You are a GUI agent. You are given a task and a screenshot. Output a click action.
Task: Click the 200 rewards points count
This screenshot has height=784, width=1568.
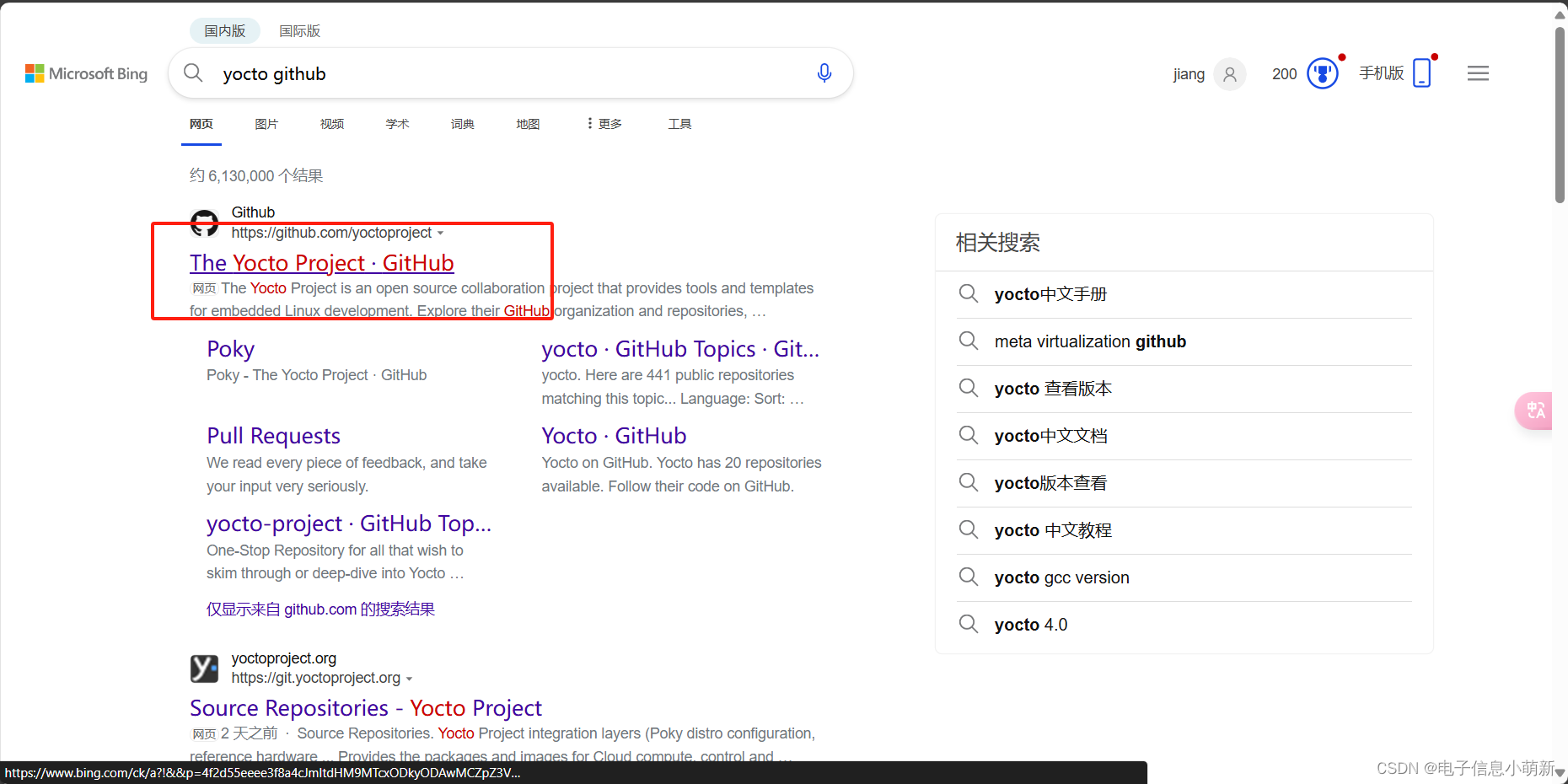1285,74
